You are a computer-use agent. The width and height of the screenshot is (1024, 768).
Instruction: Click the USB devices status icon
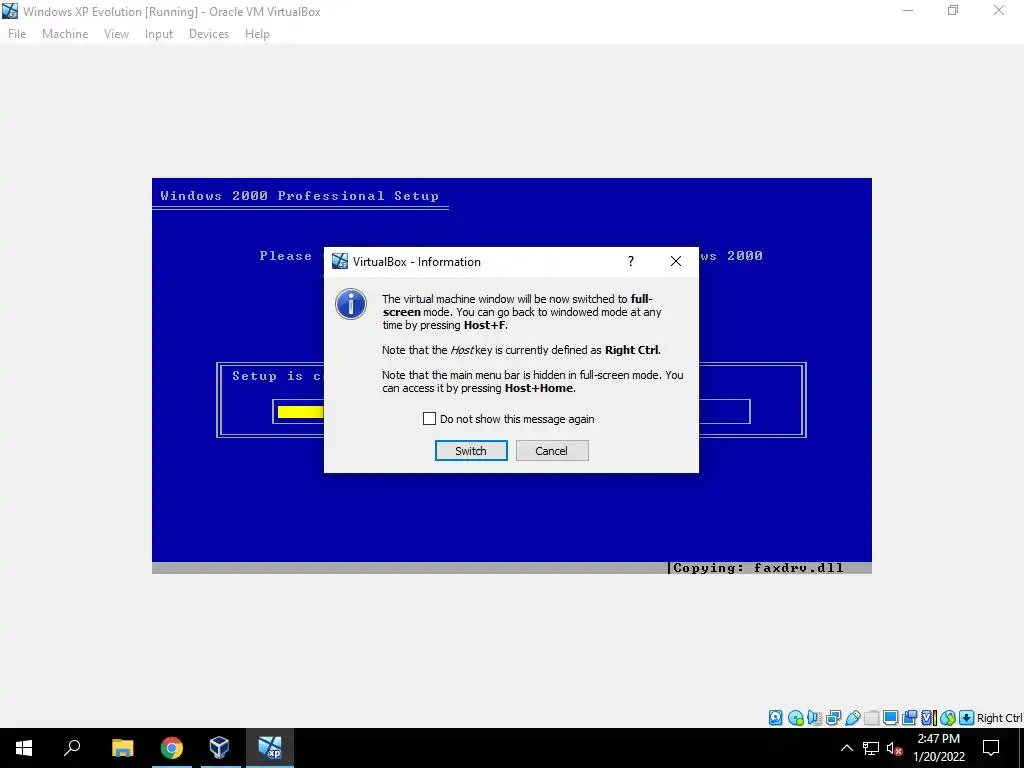(x=852, y=718)
